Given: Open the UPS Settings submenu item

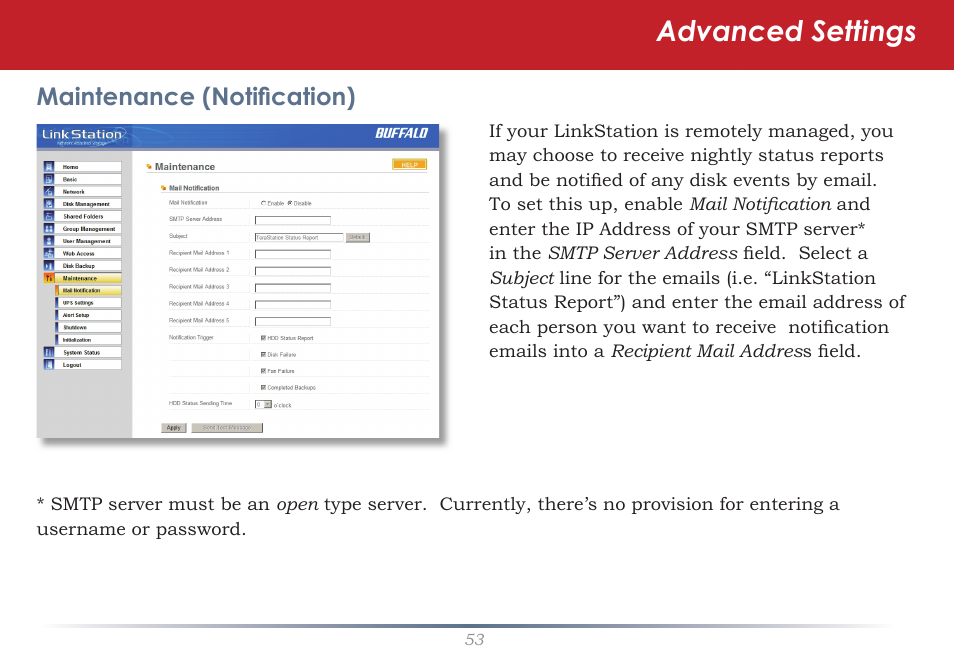Looking at the screenshot, I should pos(88,303).
